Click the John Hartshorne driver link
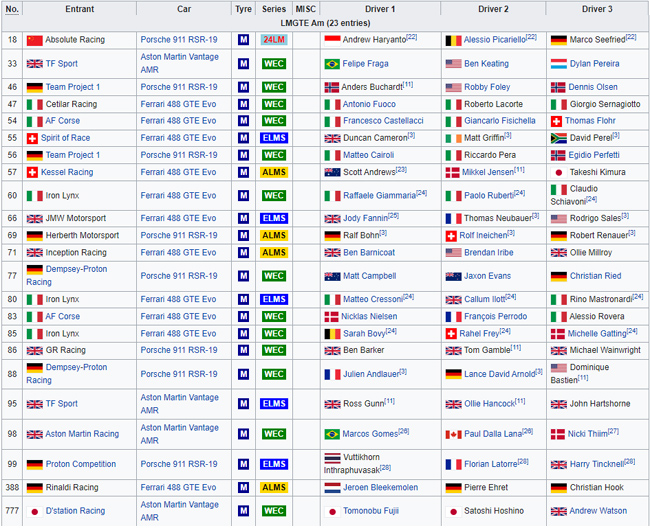 click(x=600, y=403)
